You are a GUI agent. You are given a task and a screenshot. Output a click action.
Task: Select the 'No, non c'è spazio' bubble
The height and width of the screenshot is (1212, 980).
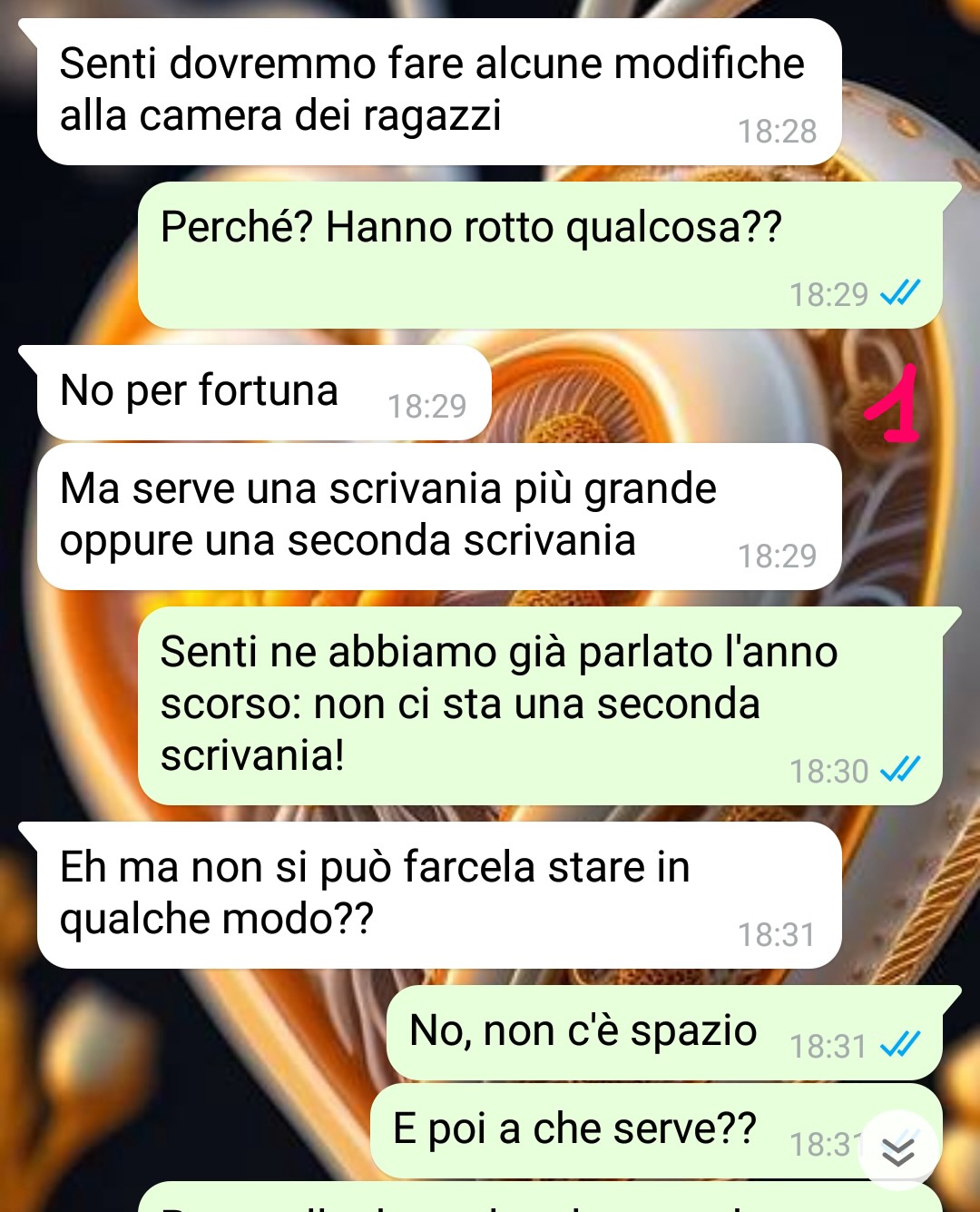click(664, 1033)
